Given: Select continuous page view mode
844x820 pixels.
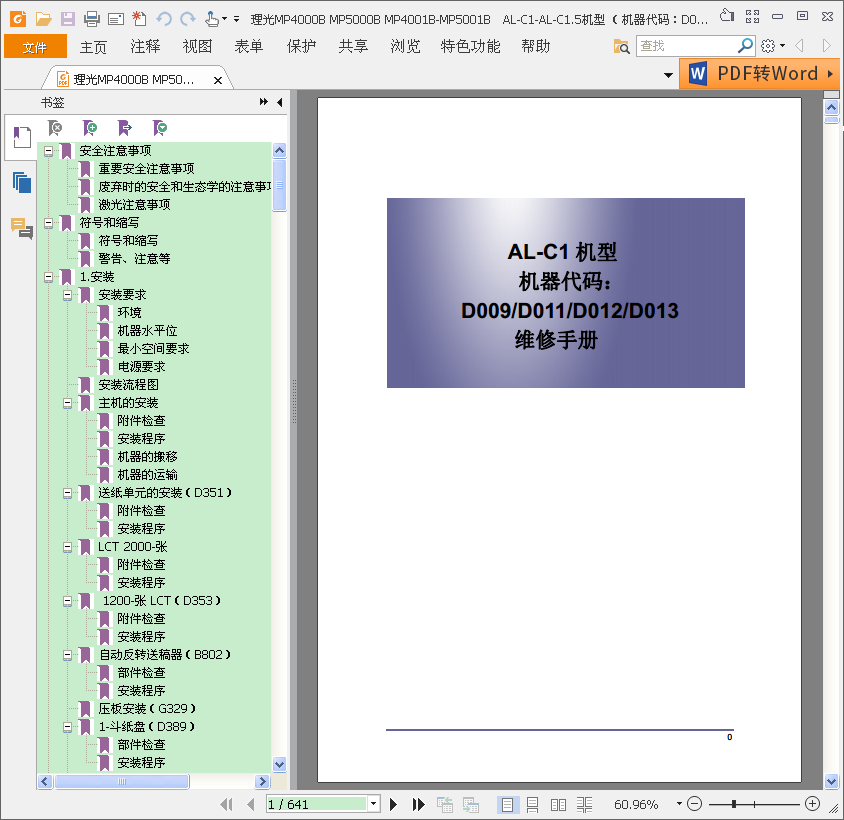Looking at the screenshot, I should click(x=532, y=804).
